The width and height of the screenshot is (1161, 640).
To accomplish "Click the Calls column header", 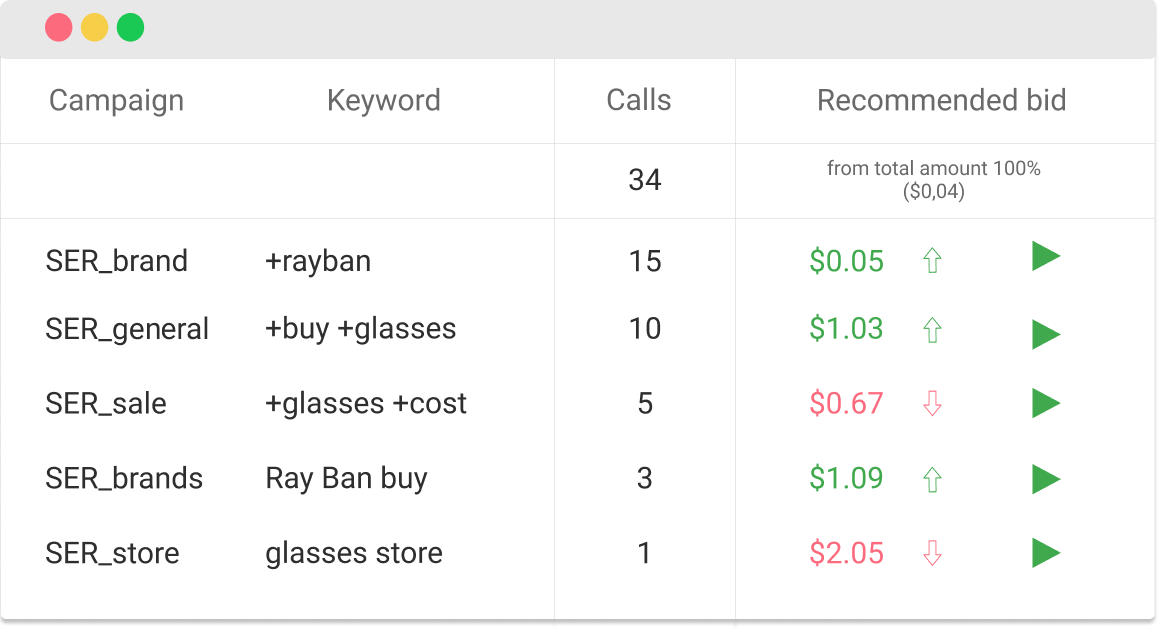I will click(x=638, y=100).
